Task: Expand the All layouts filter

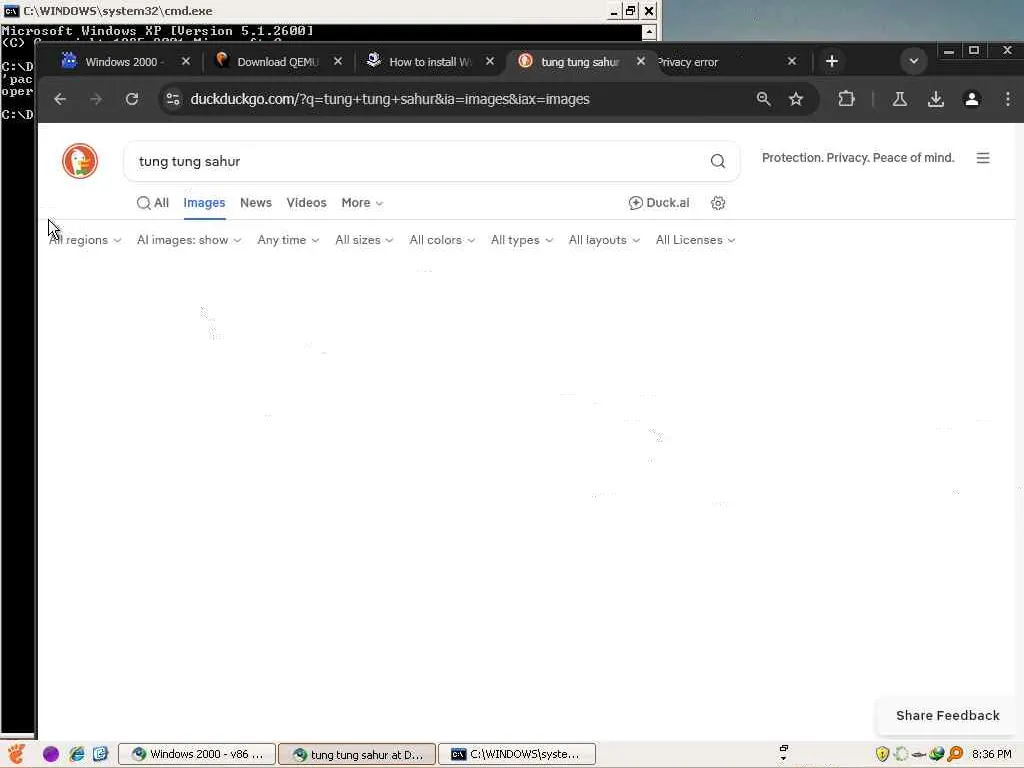Action: tap(604, 240)
